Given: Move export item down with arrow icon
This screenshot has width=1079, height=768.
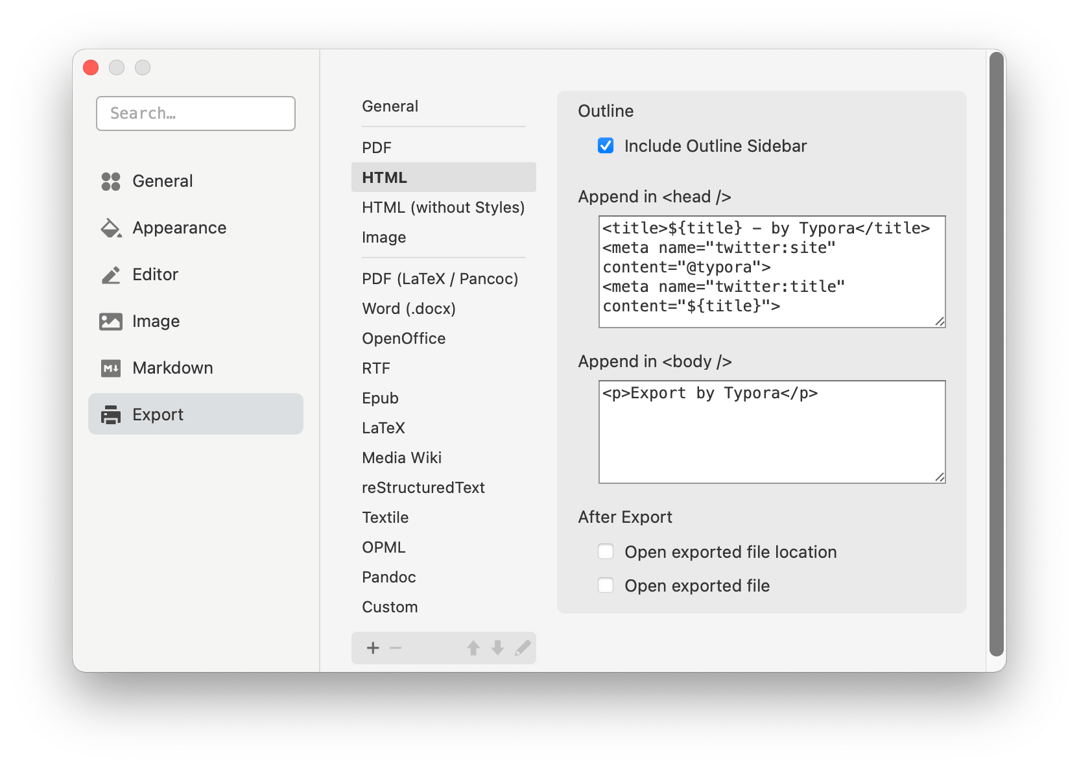Looking at the screenshot, I should tap(498, 648).
